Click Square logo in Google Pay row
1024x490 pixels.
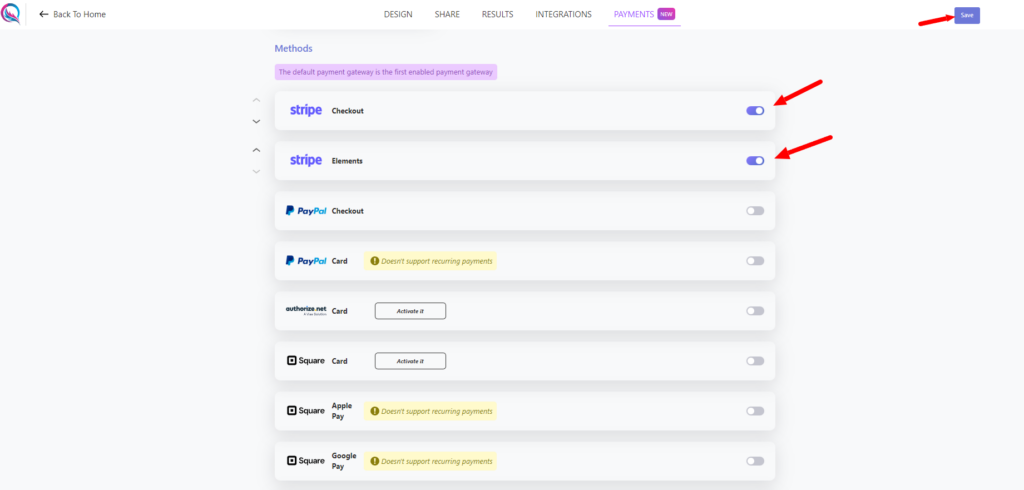pos(306,461)
